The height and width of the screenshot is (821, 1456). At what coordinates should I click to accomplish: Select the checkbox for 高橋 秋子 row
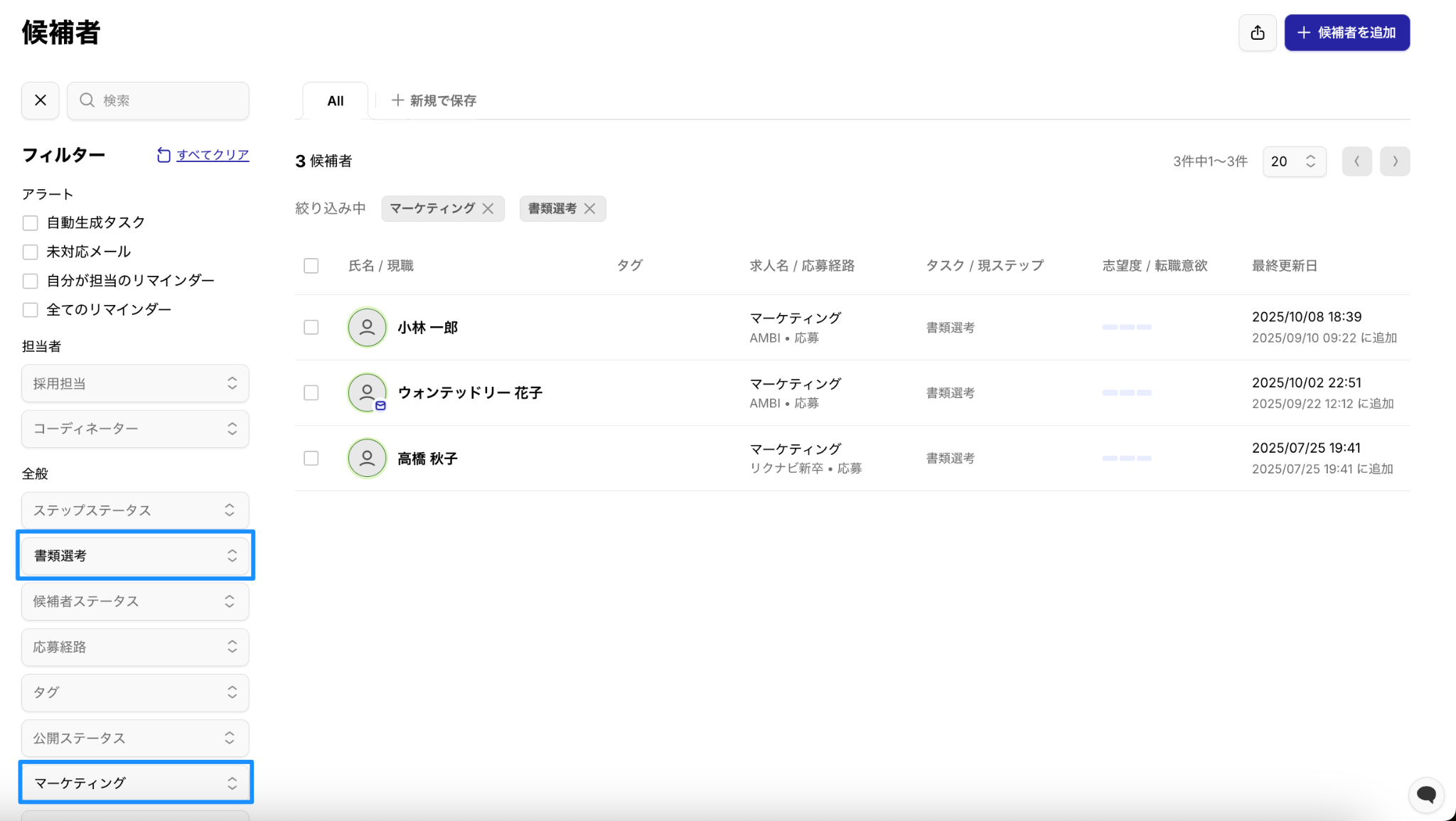311,458
